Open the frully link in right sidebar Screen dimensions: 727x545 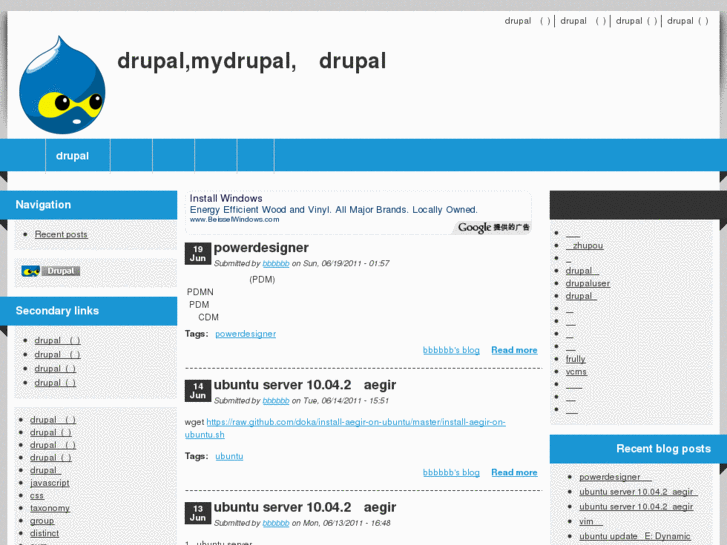point(575,359)
